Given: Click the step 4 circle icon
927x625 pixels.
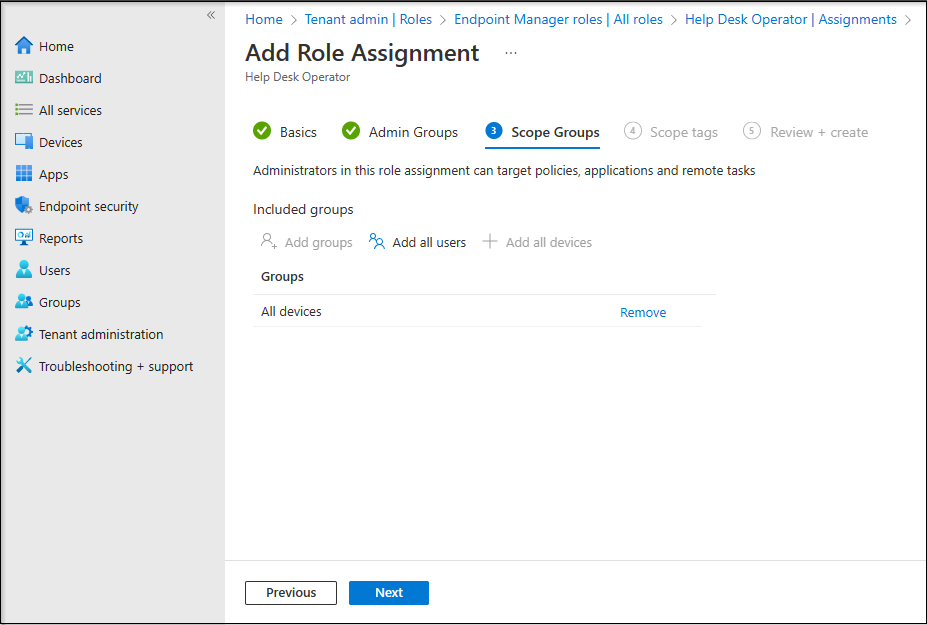Looking at the screenshot, I should 633,131.
